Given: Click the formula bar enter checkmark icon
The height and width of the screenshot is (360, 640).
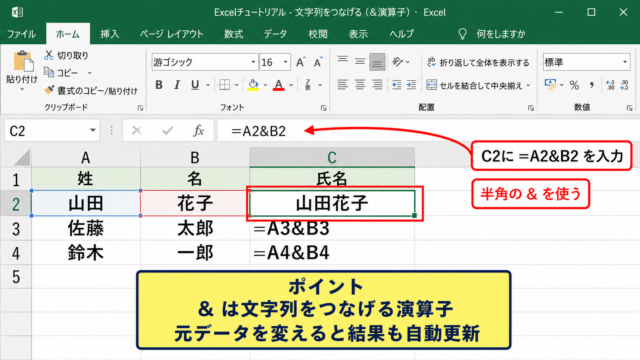Looking at the screenshot, I should coord(167,131).
